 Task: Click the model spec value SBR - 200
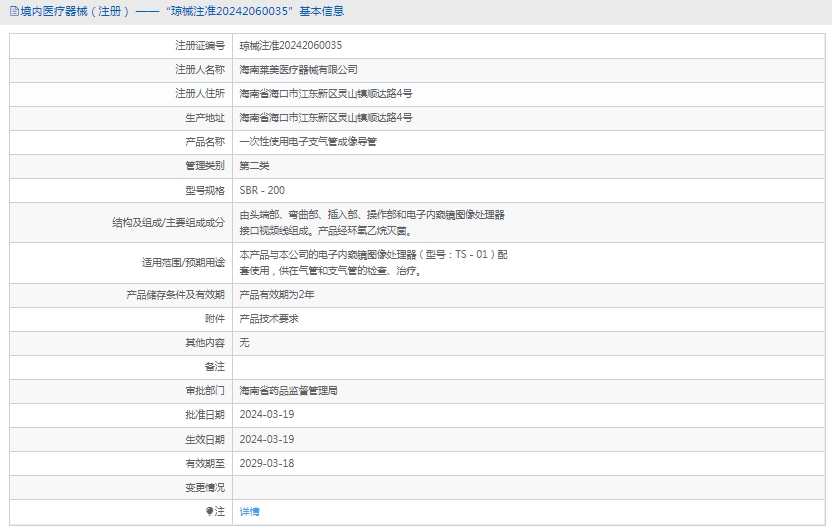pos(262,190)
